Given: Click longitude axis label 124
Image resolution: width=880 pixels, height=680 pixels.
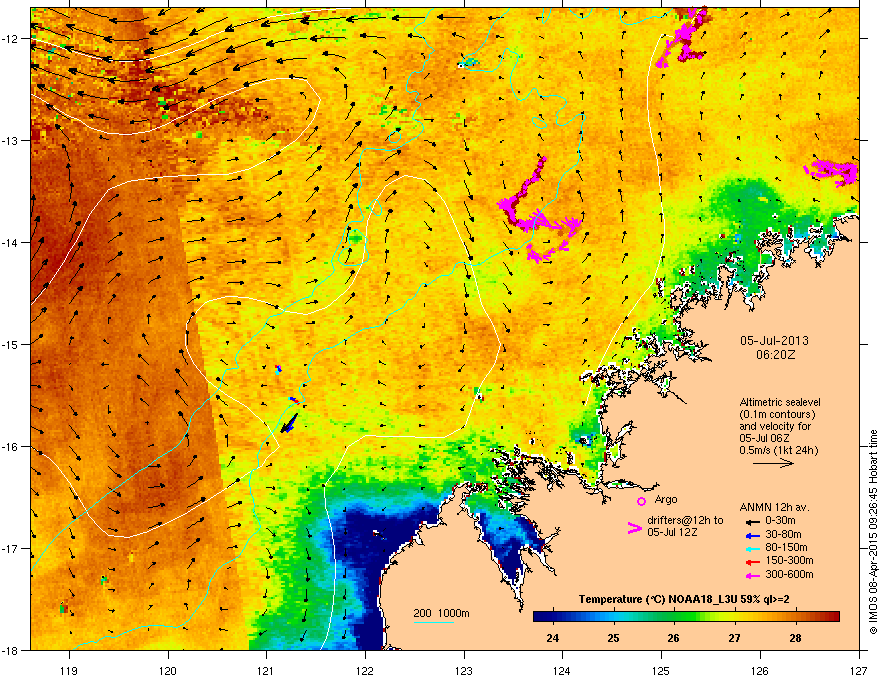Looking at the screenshot, I should [x=562, y=670].
